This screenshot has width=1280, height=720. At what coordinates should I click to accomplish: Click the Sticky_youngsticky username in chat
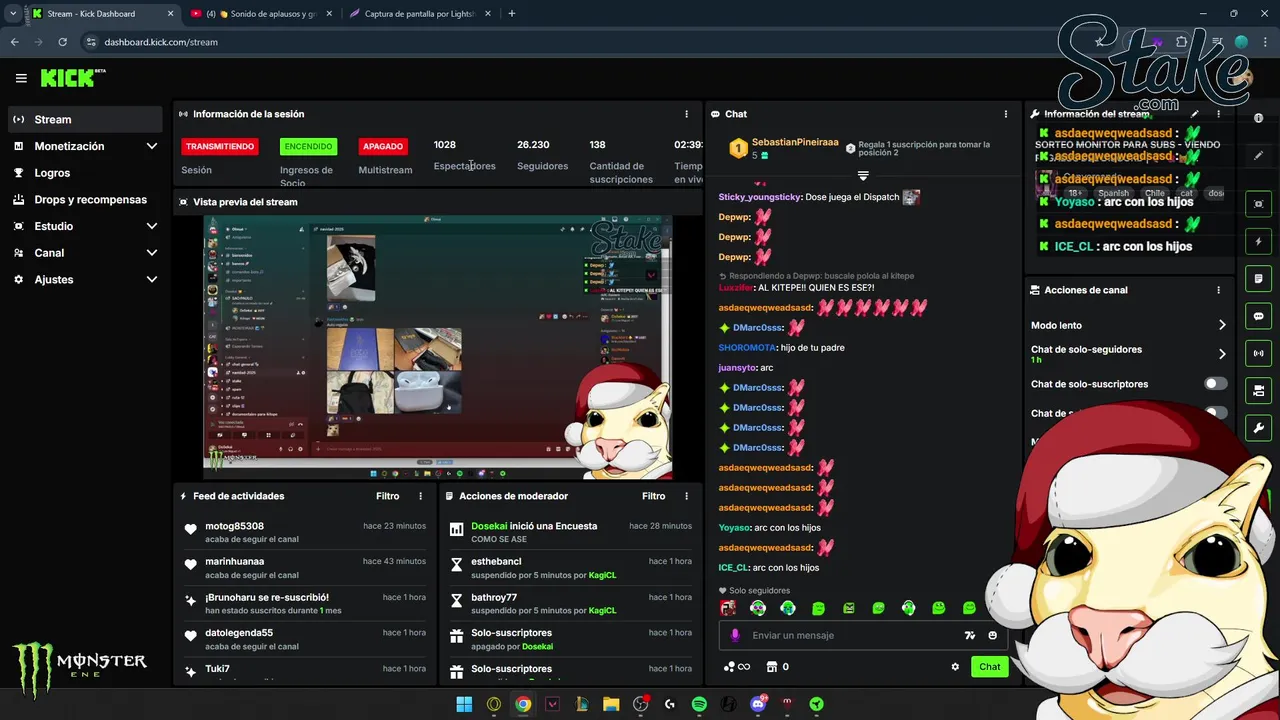[x=759, y=197]
